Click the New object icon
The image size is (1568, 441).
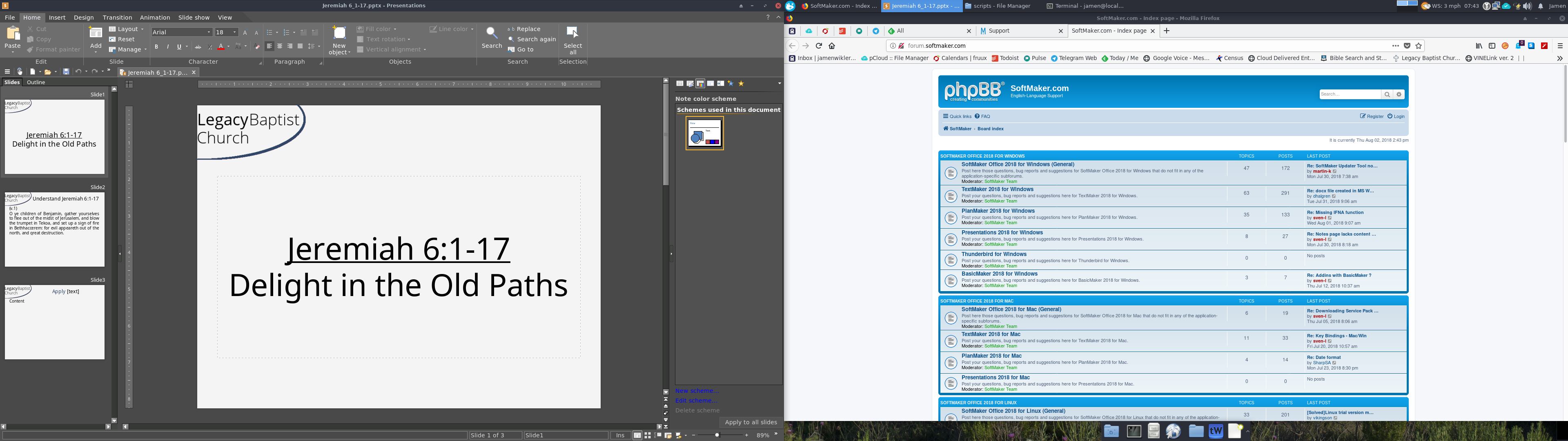(x=339, y=33)
